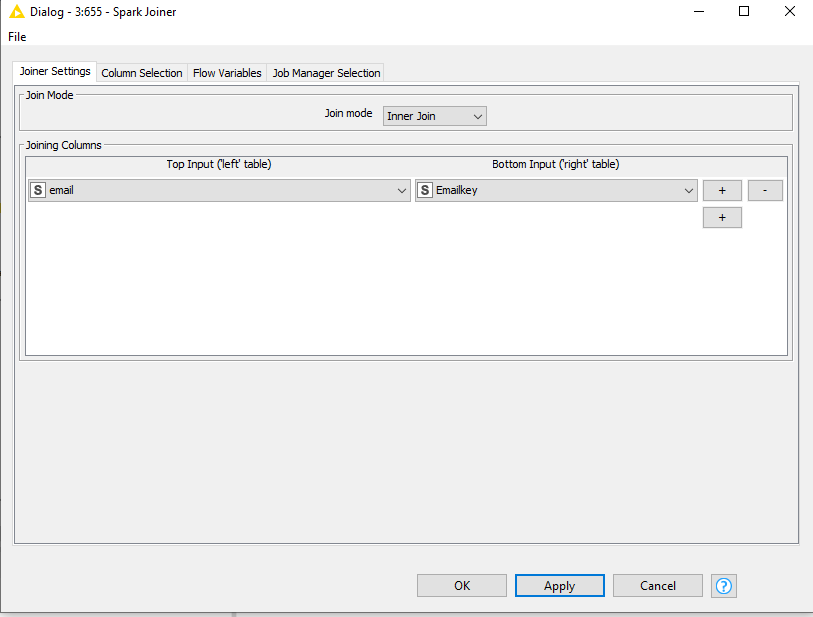This screenshot has width=813, height=617.
Task: Remove the email joining pair with minus button
Action: click(x=765, y=190)
